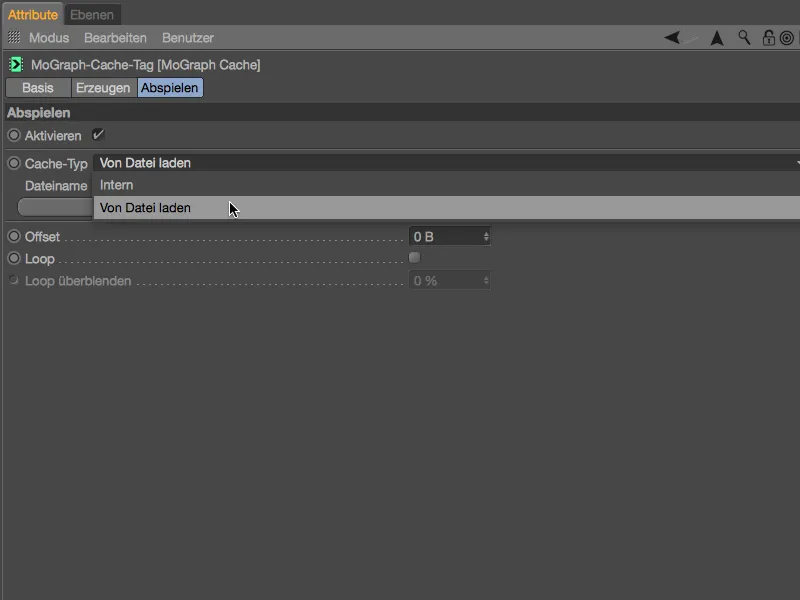Click the animation dot beside Cache-Typ

click(11, 162)
